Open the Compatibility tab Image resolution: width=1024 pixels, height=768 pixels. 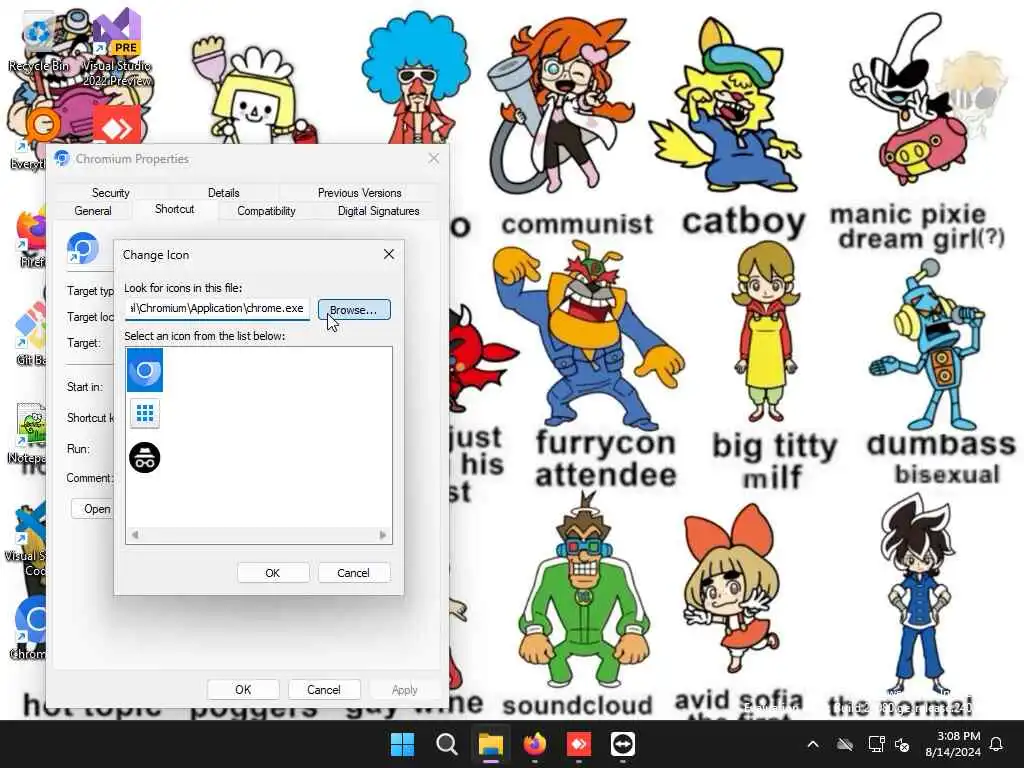tap(266, 211)
